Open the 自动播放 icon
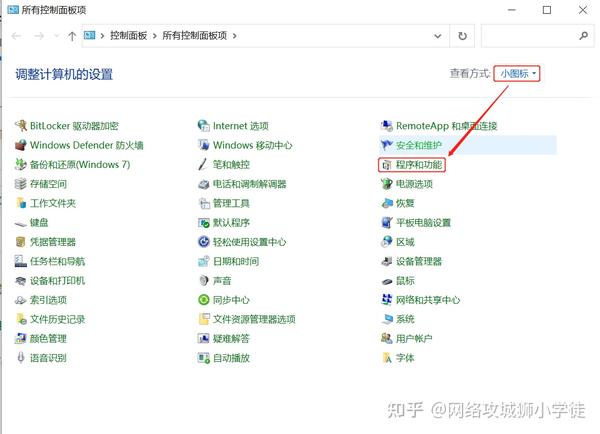Screen dimensions: 600x434 click(204, 358)
